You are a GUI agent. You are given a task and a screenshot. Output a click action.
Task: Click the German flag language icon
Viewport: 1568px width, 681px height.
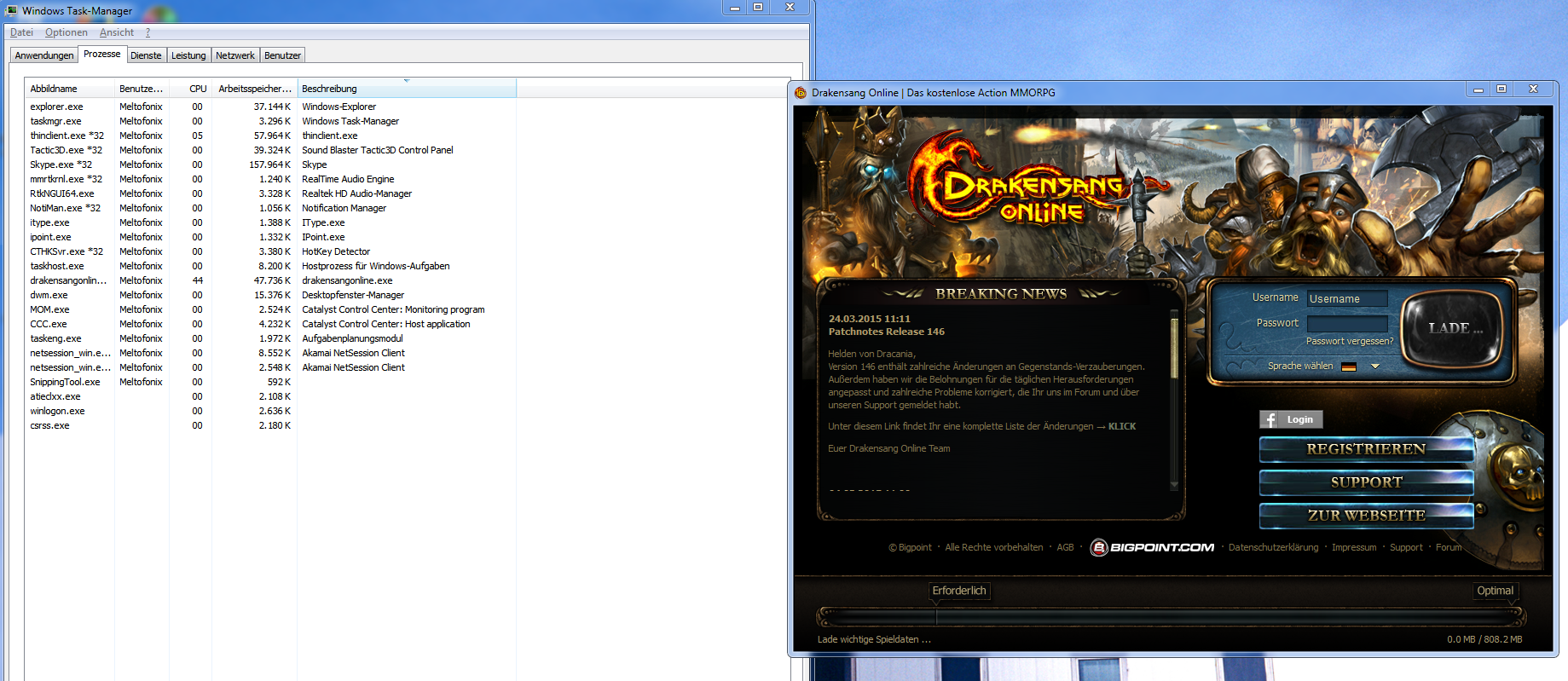[1348, 366]
